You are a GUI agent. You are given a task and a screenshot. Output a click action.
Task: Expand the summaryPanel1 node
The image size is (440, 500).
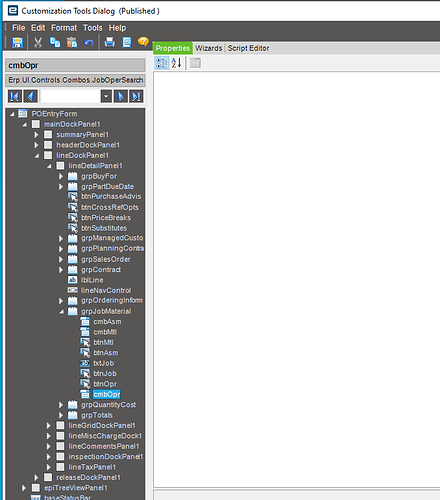36,135
